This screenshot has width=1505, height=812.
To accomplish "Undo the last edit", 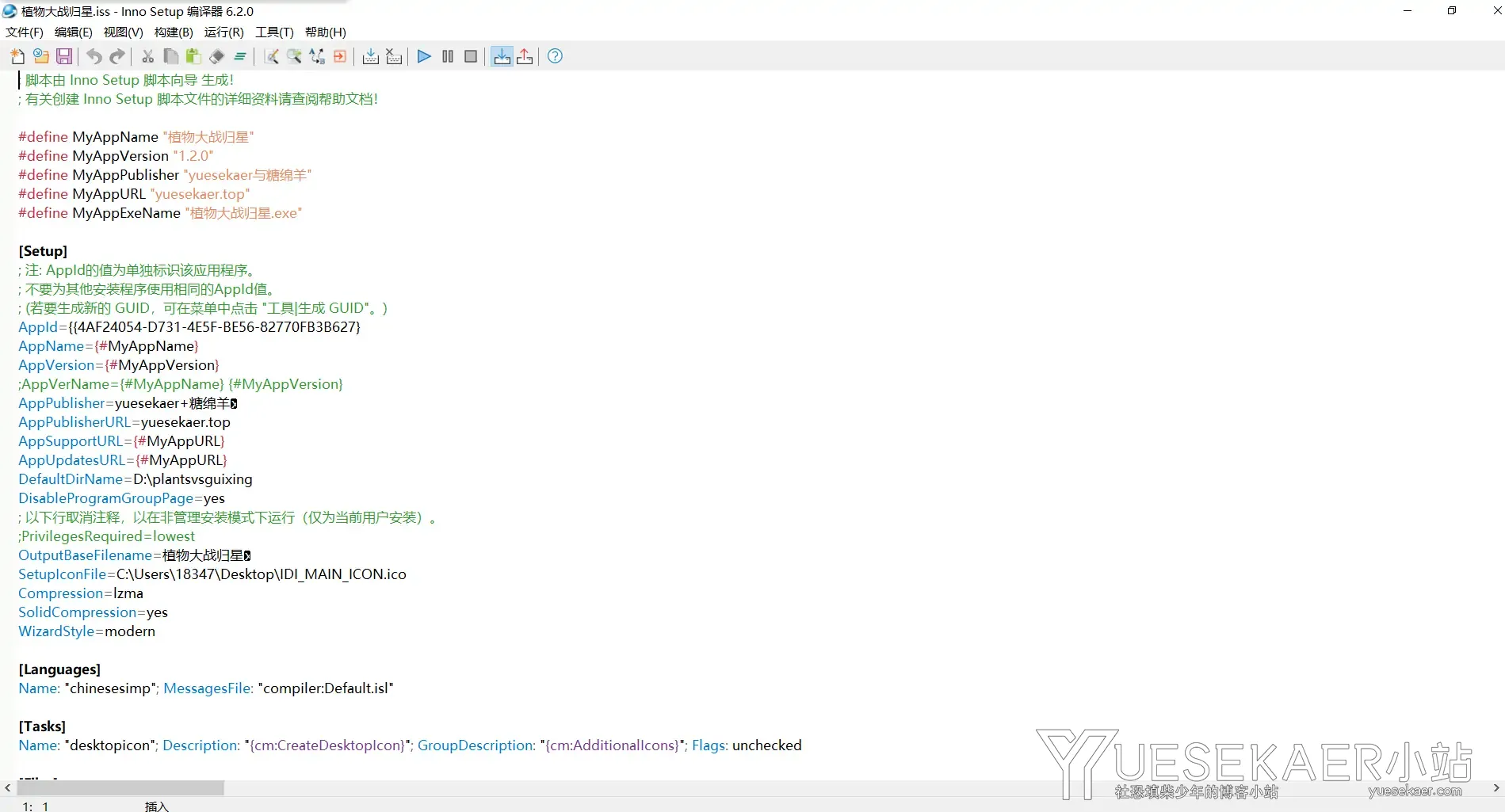I will (x=94, y=56).
